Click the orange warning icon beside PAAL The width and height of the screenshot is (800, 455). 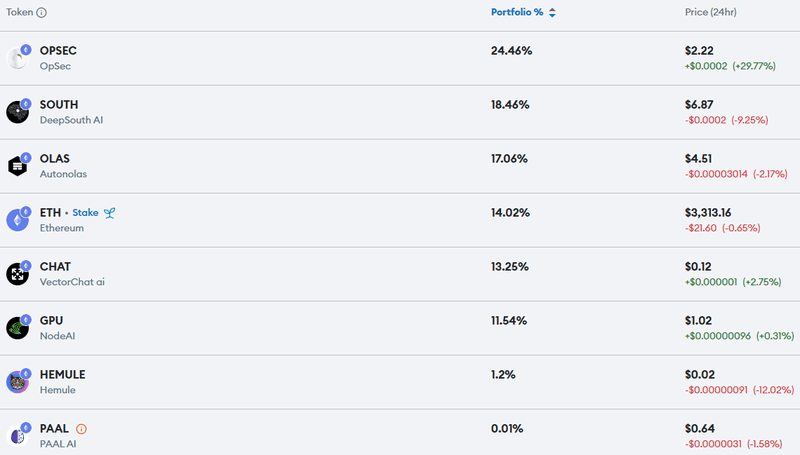(x=81, y=429)
